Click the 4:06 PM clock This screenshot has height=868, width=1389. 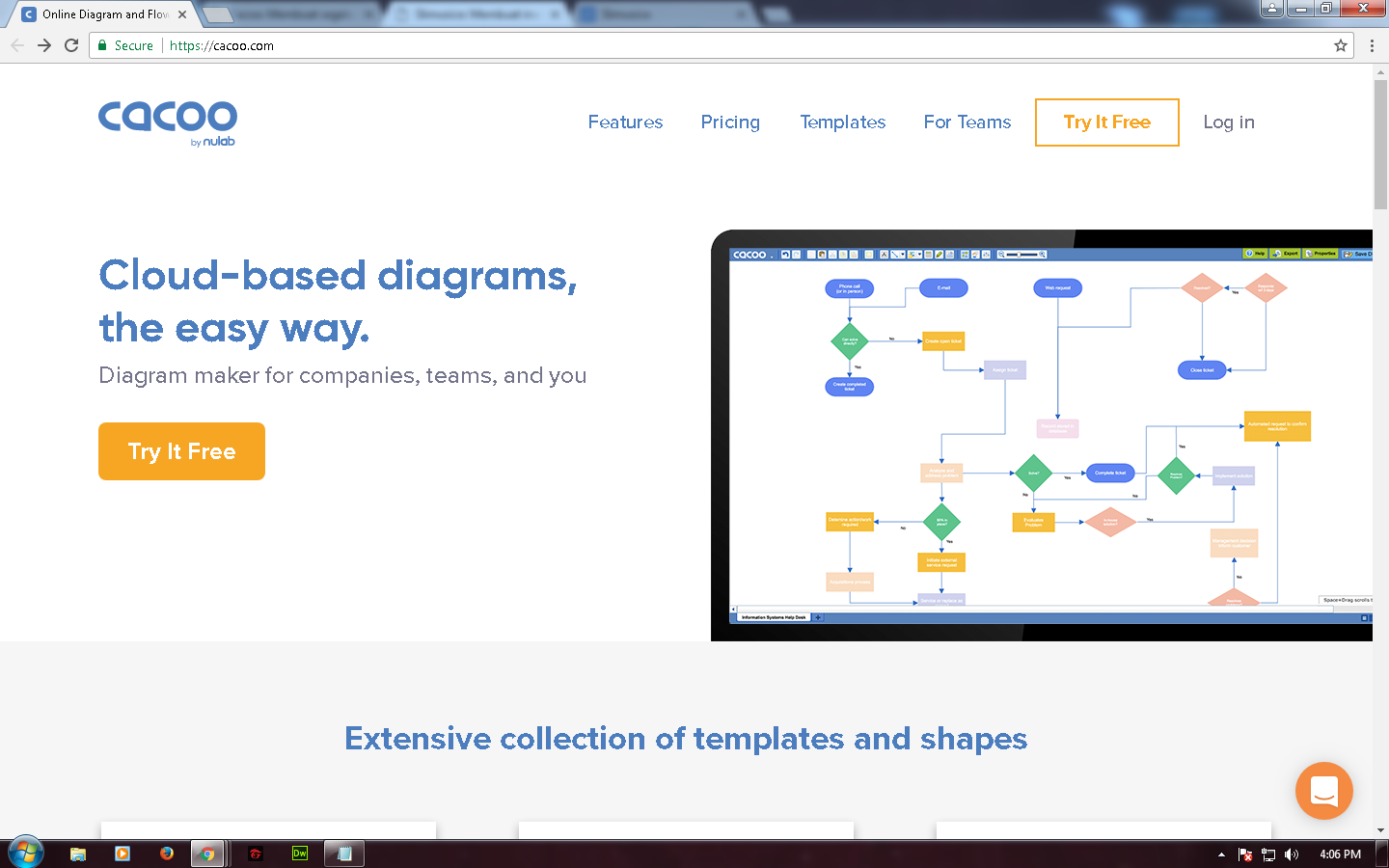pos(1340,854)
